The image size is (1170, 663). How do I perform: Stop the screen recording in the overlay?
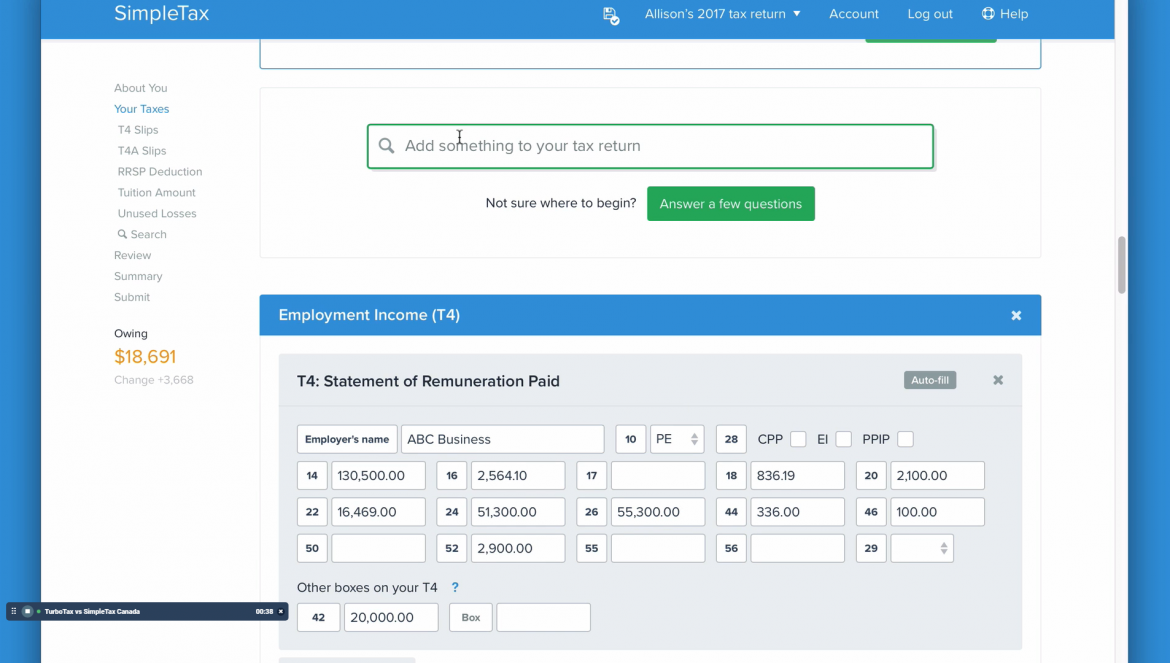(29, 611)
